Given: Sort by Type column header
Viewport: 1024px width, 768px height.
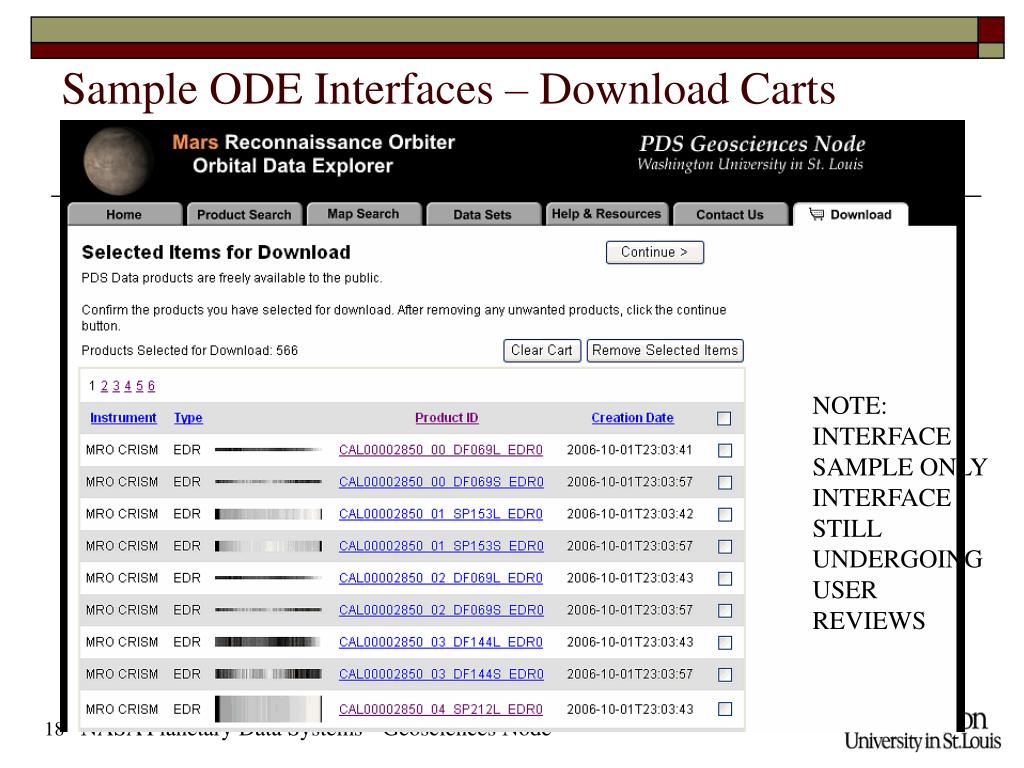Looking at the screenshot, I should [x=188, y=418].
